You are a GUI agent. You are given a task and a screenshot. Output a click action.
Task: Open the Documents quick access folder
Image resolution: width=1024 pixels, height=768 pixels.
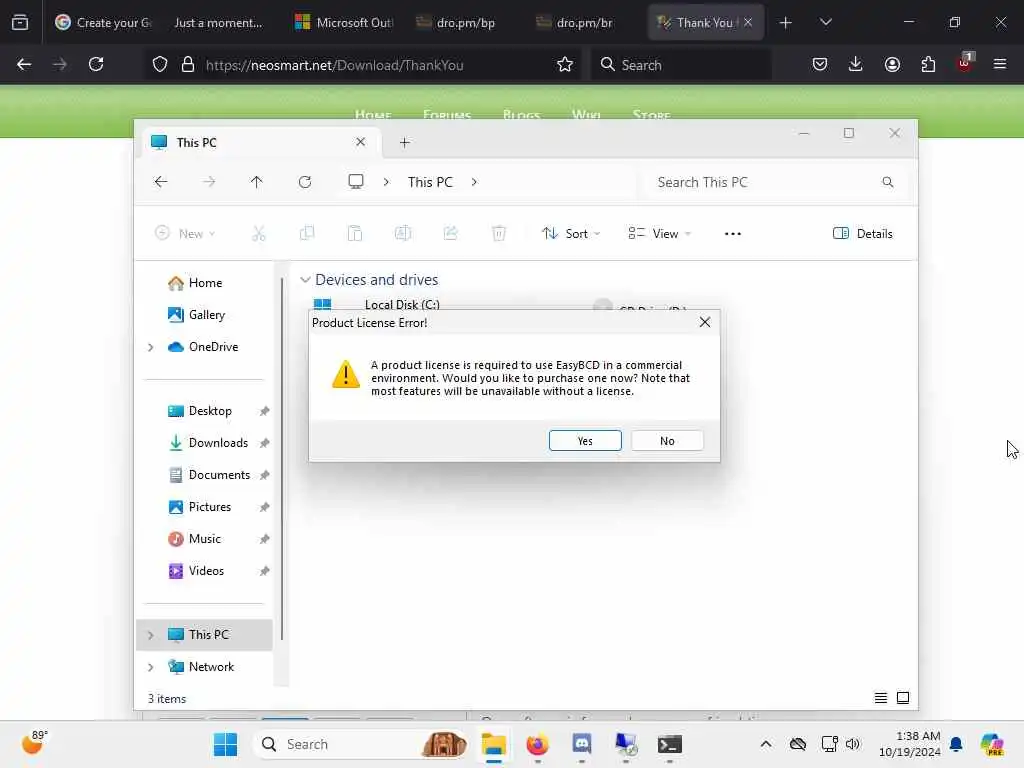tap(219, 475)
